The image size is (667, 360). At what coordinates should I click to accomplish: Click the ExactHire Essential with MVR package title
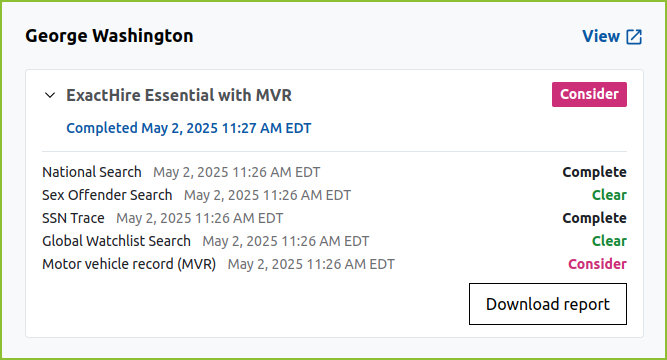coord(179,95)
